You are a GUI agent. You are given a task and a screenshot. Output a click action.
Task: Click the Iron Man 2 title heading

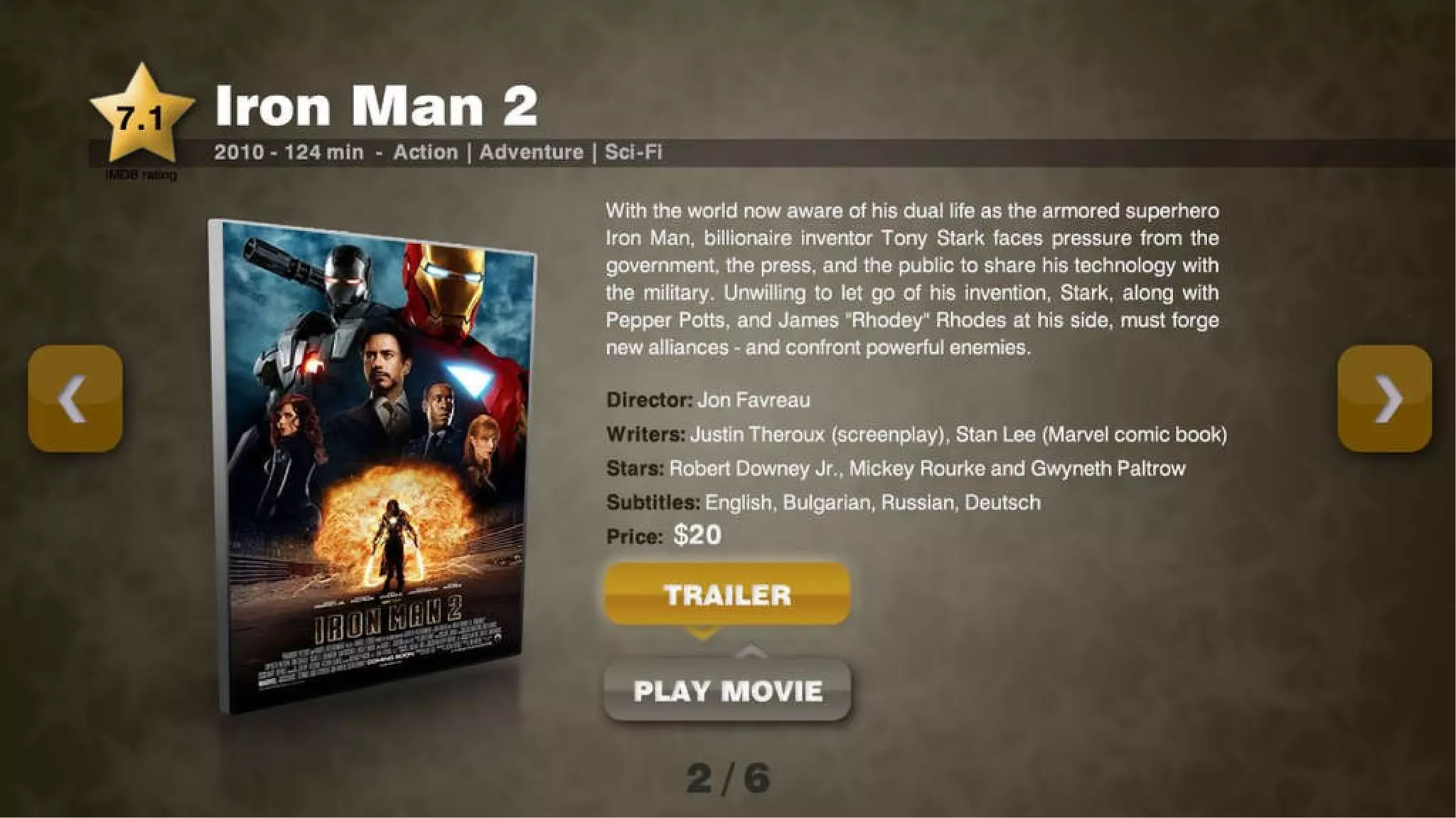click(x=376, y=105)
